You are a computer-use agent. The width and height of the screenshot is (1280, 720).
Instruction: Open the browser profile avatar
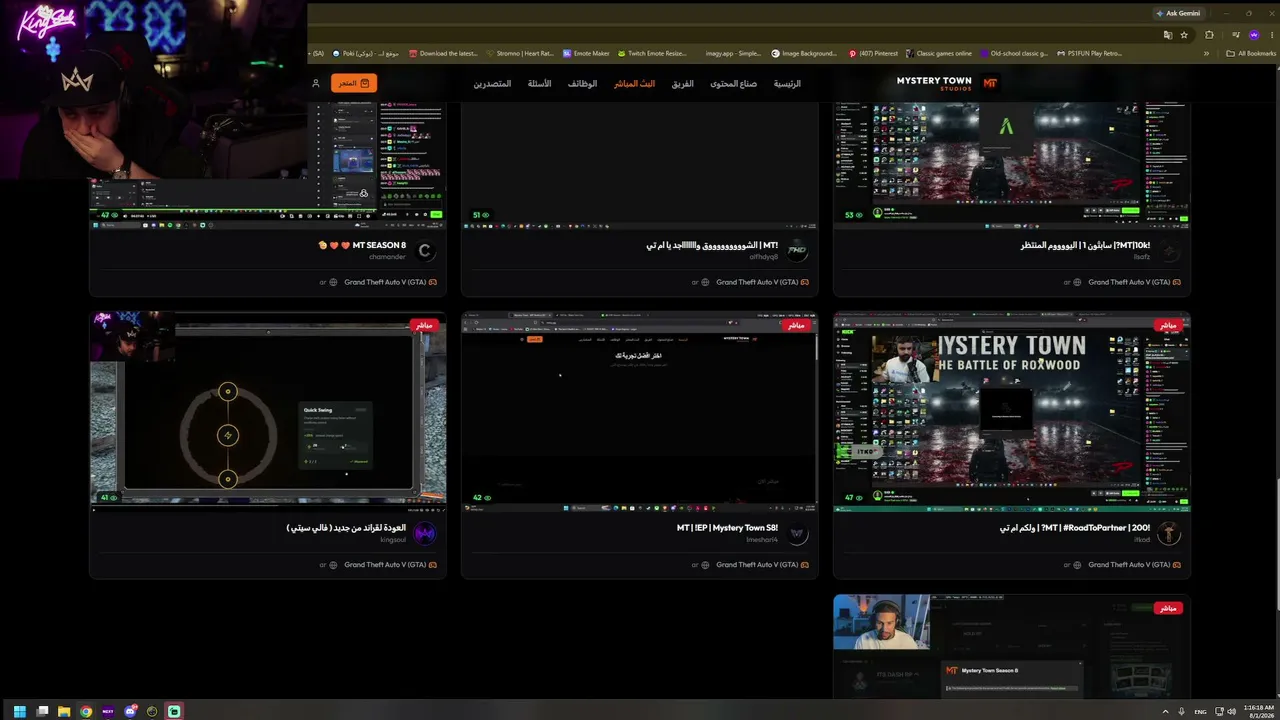coord(1254,35)
